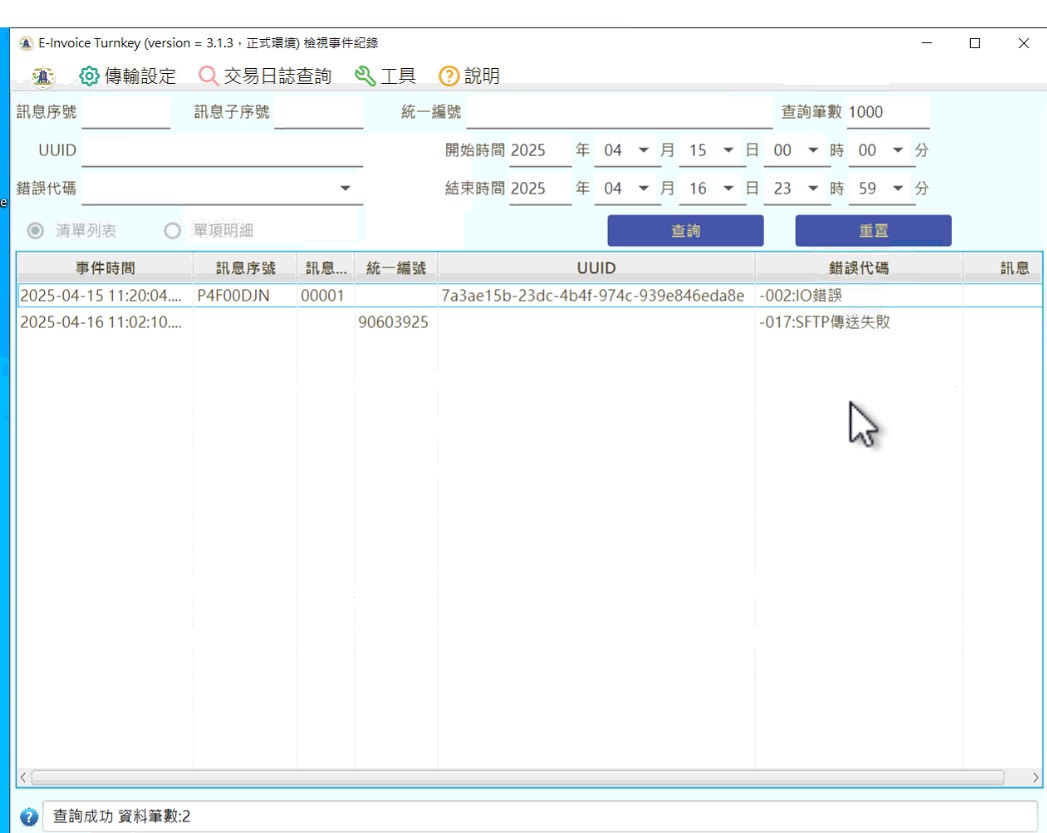Viewport: 1047px width, 833px height.
Task: Click the gear icon for 傳輸設定
Action: tap(89, 76)
